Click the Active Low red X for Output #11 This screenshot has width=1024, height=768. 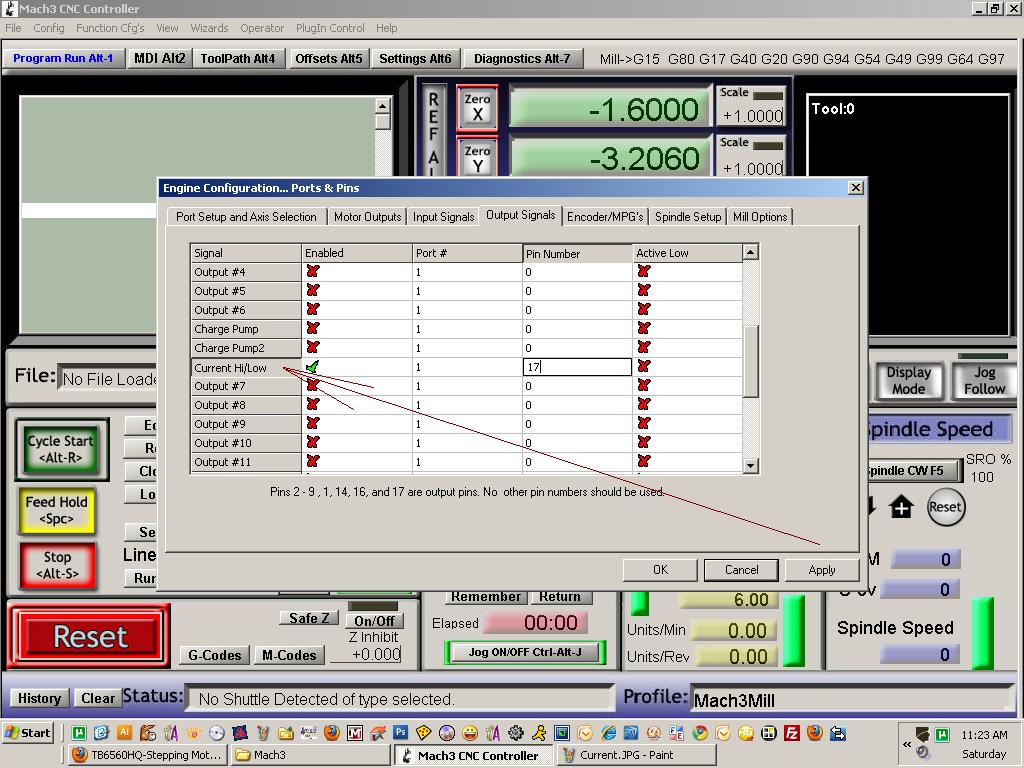643,462
